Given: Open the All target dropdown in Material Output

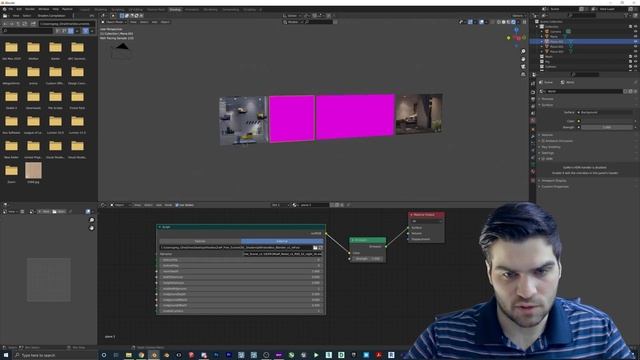Looking at the screenshot, I should point(426,221).
